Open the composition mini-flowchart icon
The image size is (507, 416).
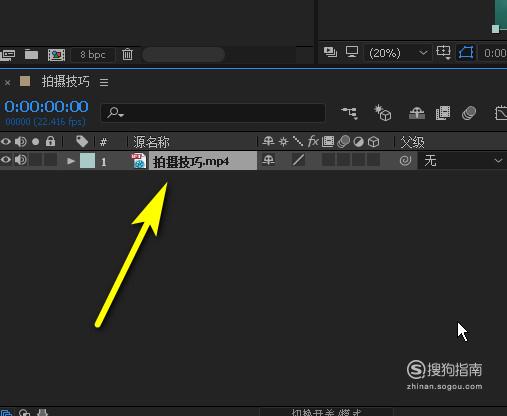click(x=350, y=113)
